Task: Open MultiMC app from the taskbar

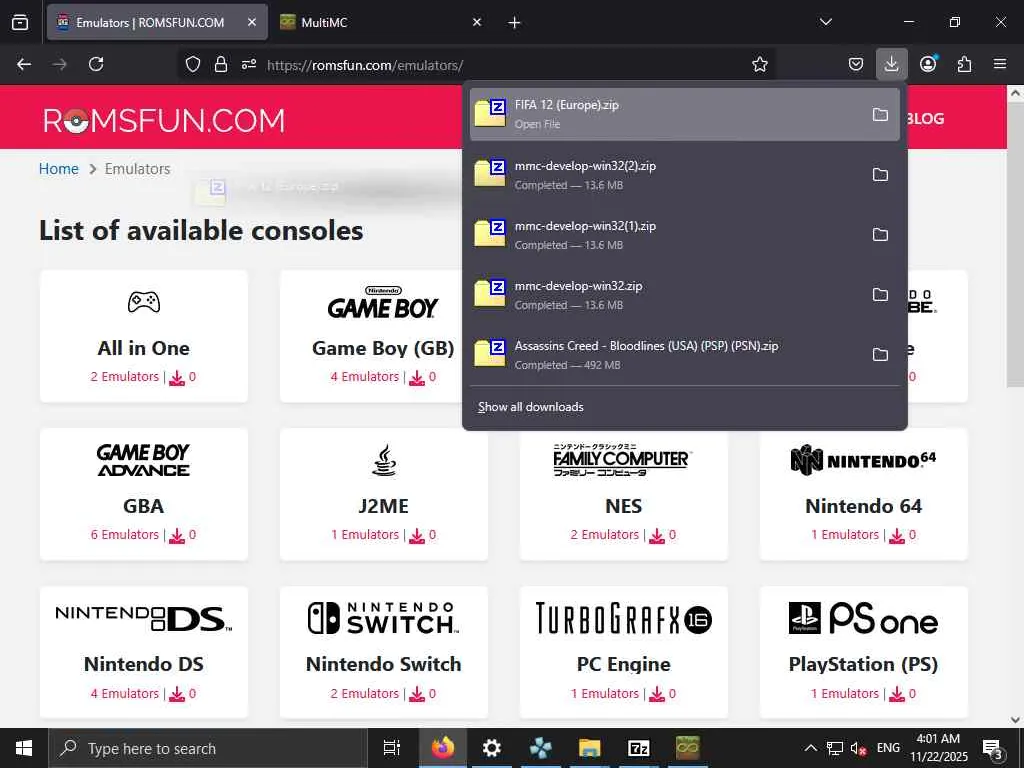Action: click(687, 748)
